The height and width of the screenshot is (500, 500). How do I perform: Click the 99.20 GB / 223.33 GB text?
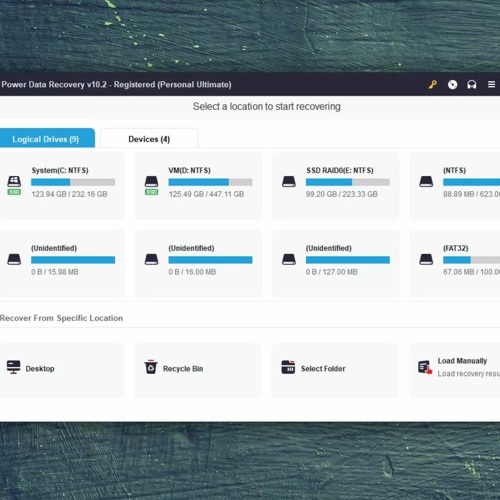point(342,194)
